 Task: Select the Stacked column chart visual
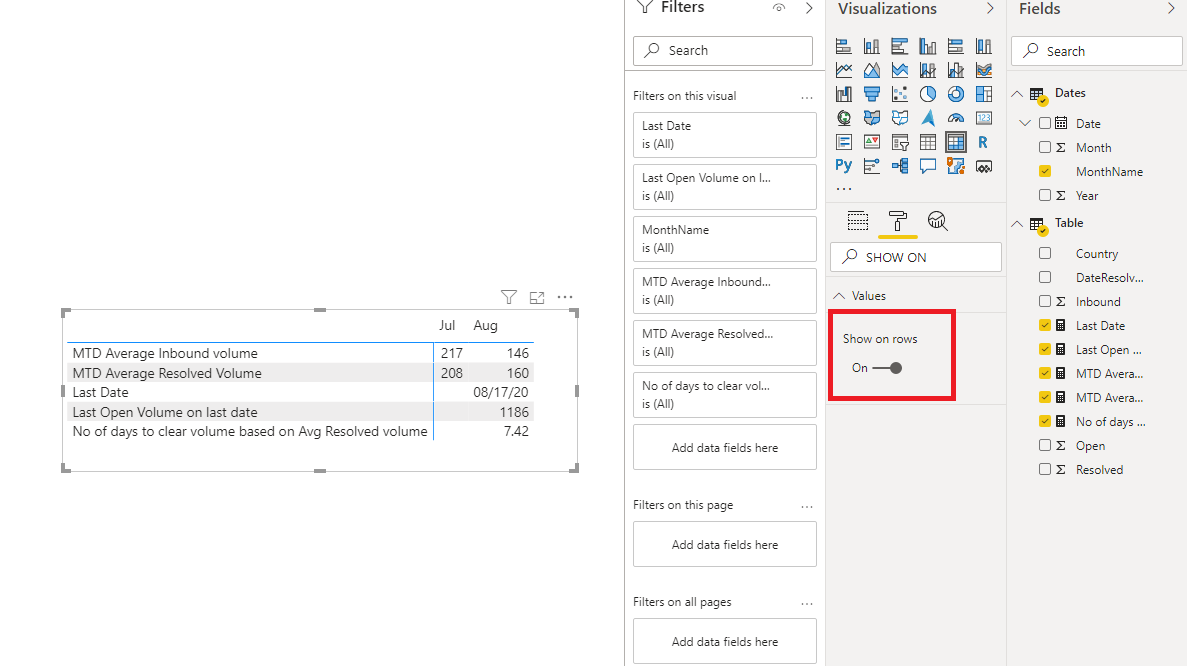pyautogui.click(x=871, y=46)
